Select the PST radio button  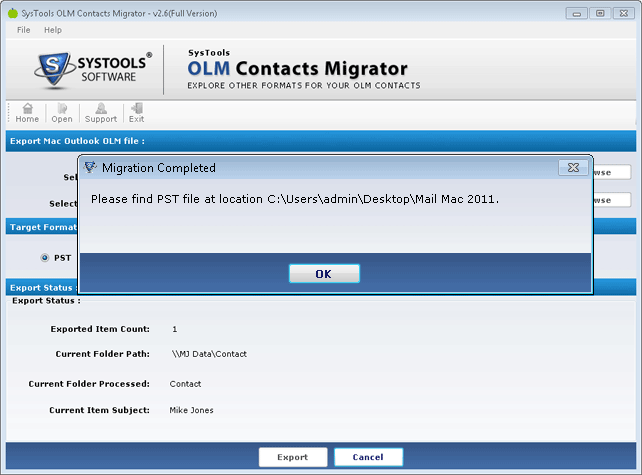[45, 258]
